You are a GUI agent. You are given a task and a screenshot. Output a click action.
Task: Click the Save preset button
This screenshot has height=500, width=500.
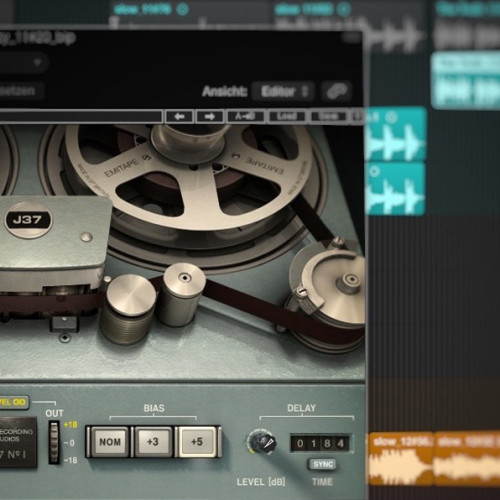pos(328,117)
